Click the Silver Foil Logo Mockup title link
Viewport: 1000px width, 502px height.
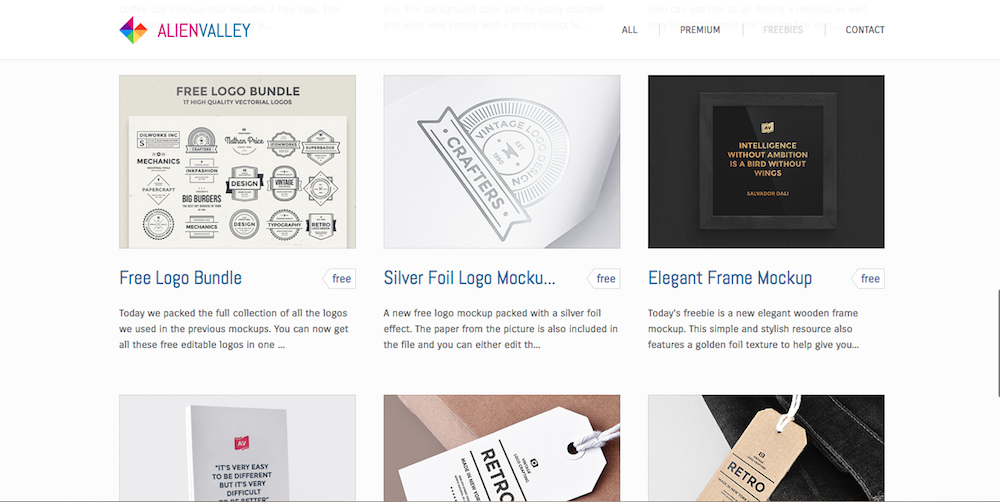pyautogui.click(x=469, y=278)
